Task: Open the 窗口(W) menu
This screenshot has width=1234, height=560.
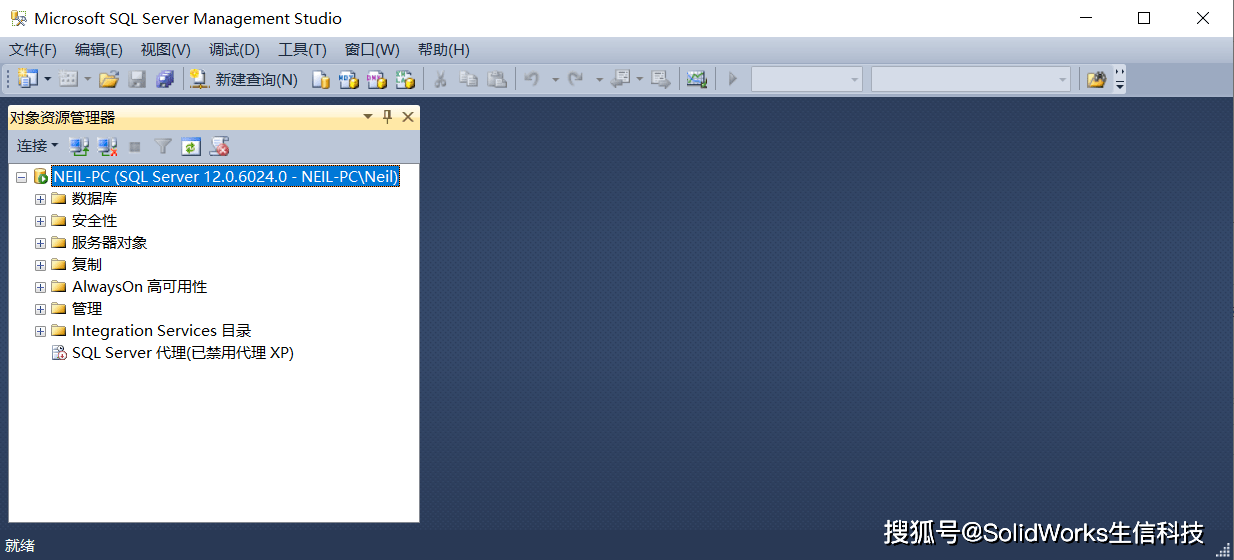Action: coord(372,50)
